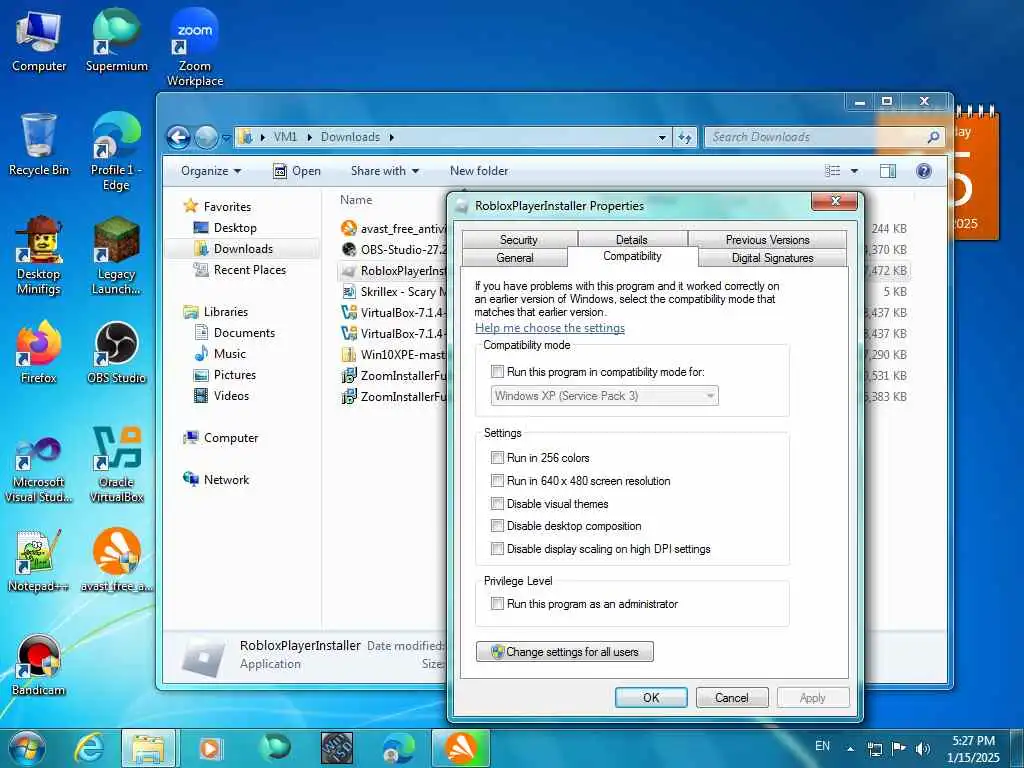
Task: Enable Run this program in compatibility mode
Action: pos(498,372)
